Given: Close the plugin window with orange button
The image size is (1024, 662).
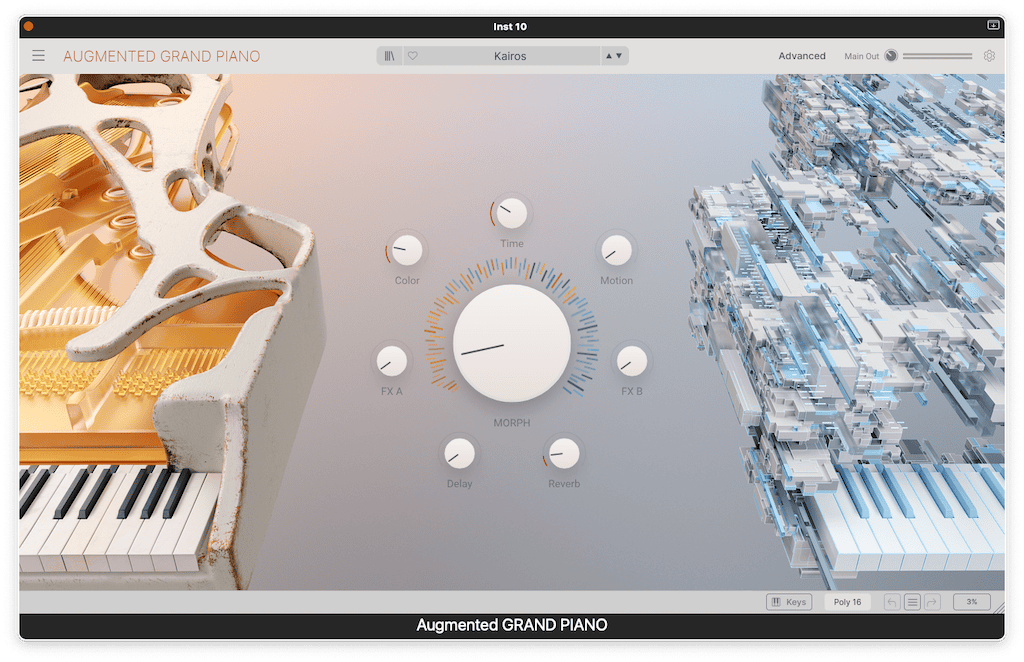Looking at the screenshot, I should pyautogui.click(x=28, y=27).
